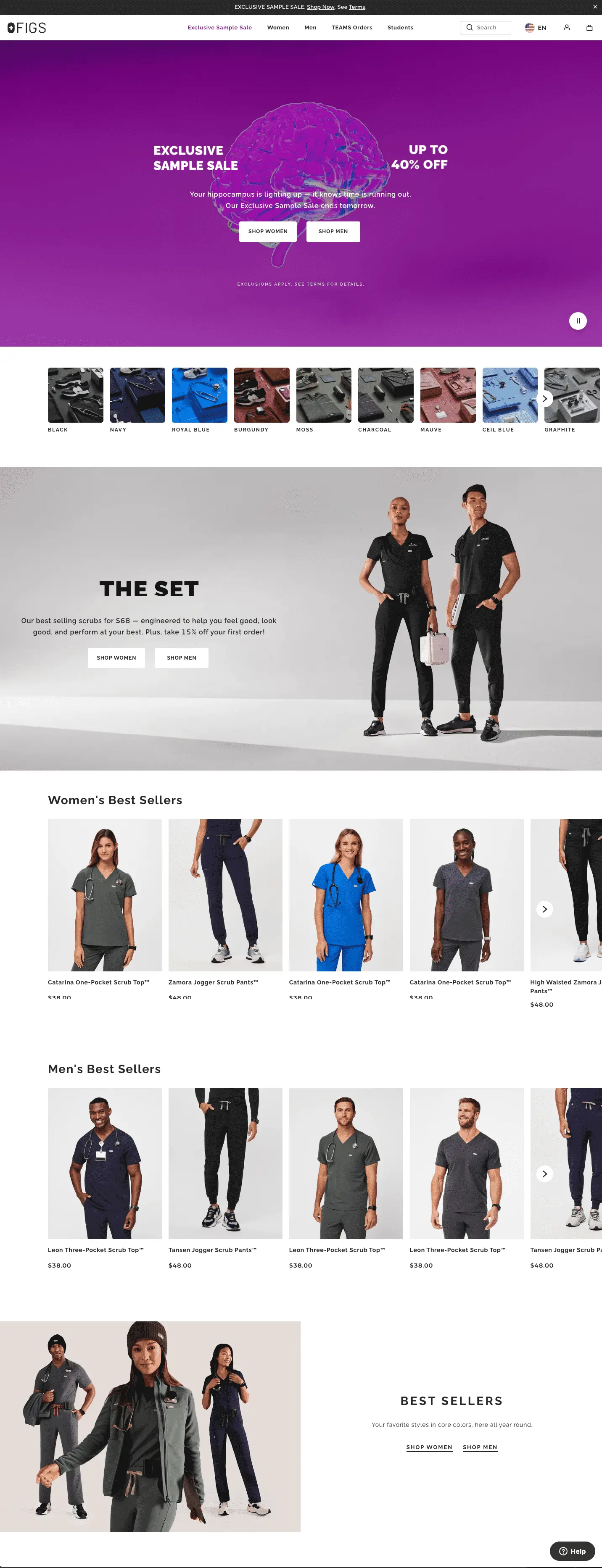Select the Exclusive Sample Sale nav link
This screenshot has height=1568, width=602.
pyautogui.click(x=219, y=27)
